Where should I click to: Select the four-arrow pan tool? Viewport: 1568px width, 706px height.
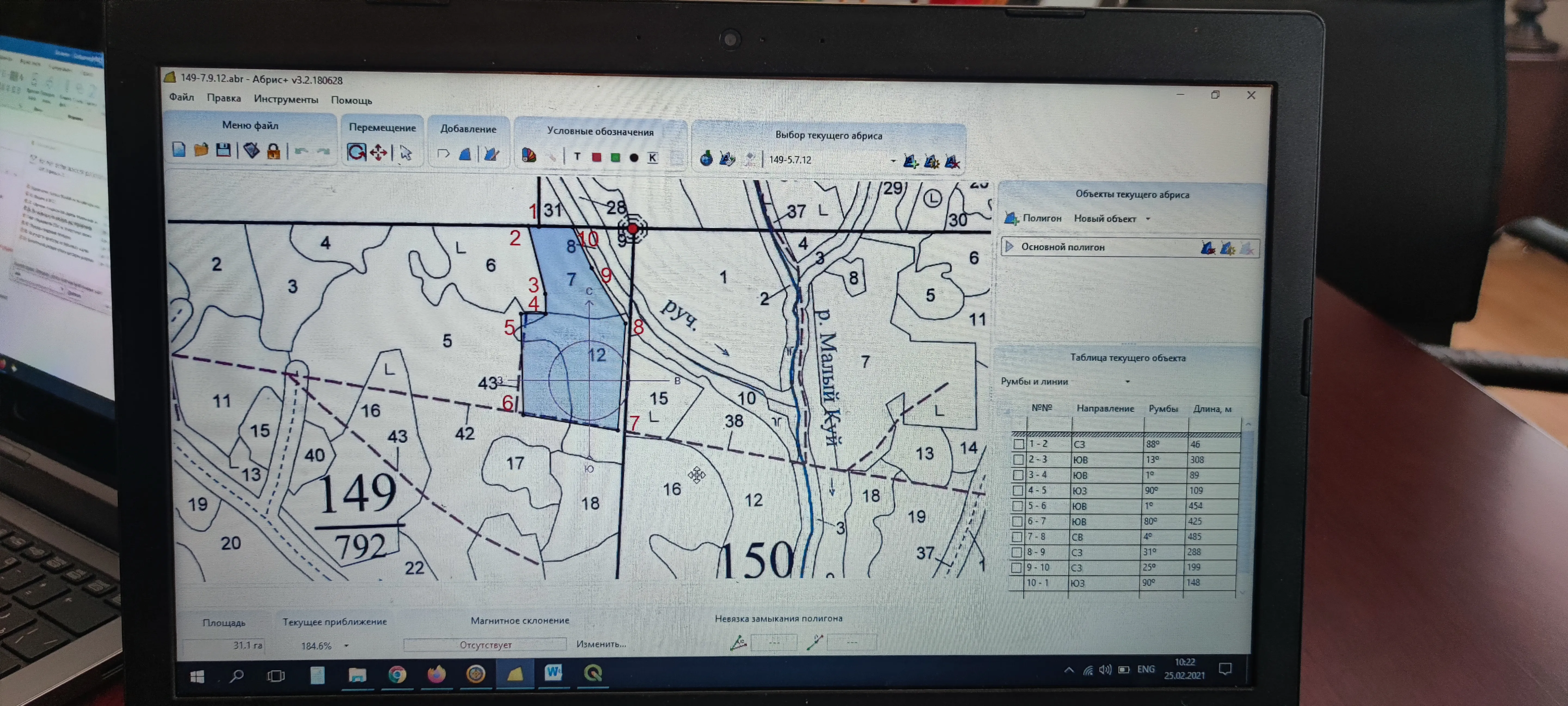click(x=379, y=152)
